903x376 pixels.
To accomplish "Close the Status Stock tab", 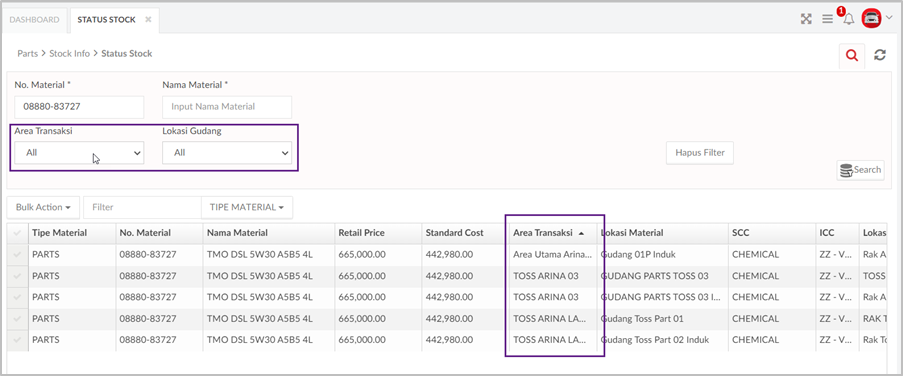I will pyautogui.click(x=148, y=20).
